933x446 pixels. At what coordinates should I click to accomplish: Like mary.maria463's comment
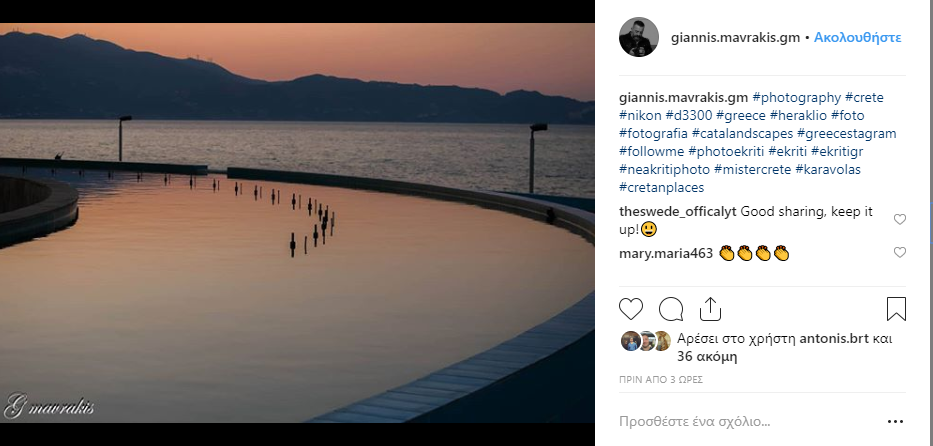point(899,253)
